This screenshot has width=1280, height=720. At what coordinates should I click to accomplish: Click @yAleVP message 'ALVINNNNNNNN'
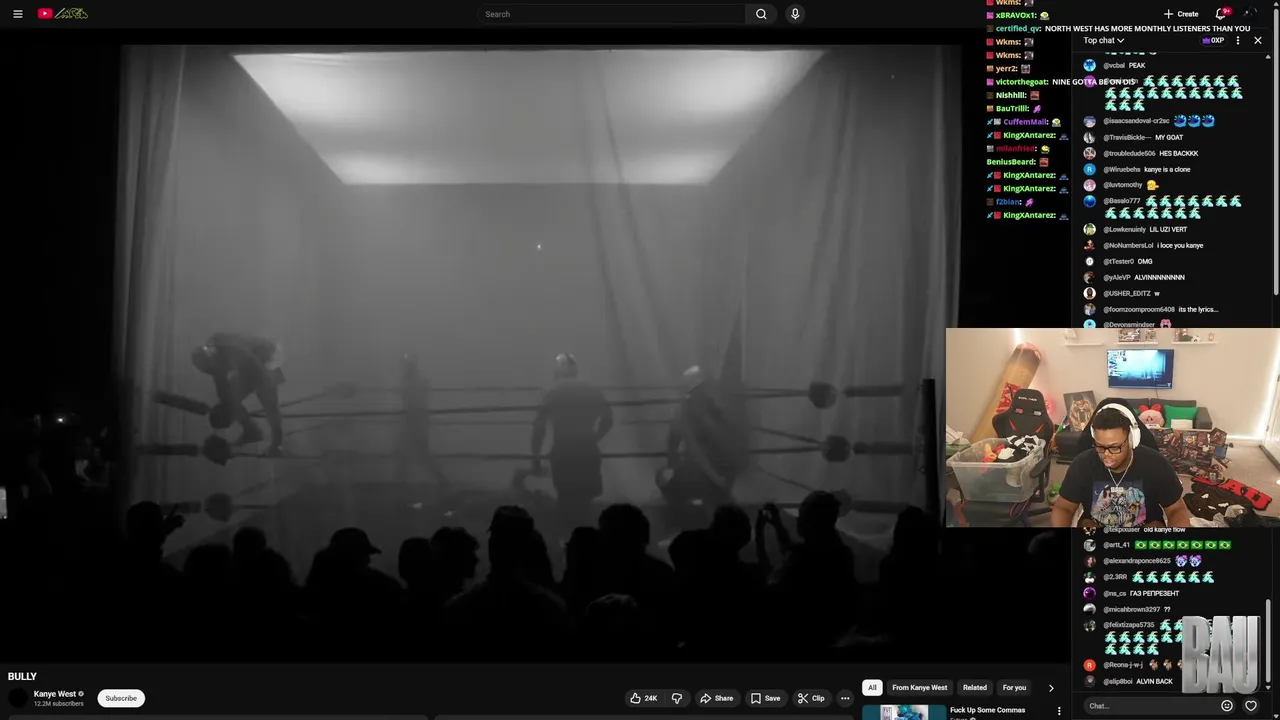(1159, 277)
